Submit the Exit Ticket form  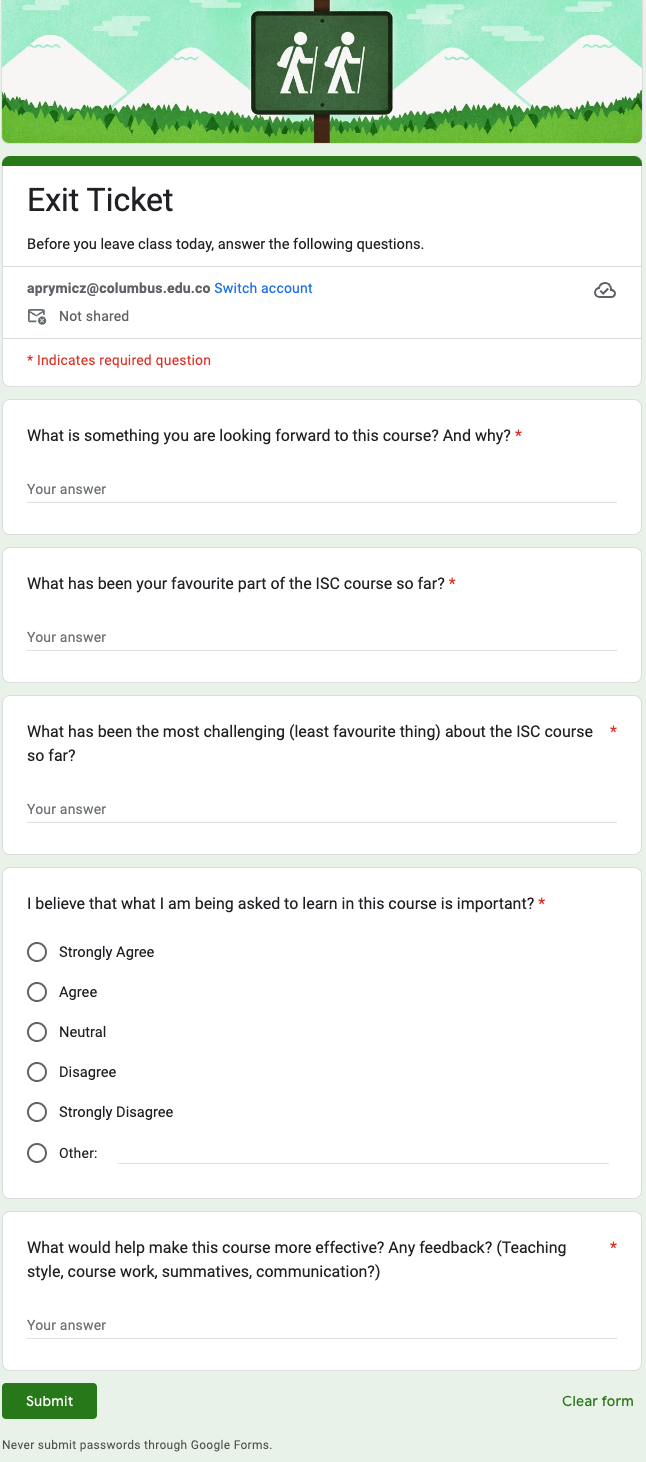click(x=49, y=1401)
